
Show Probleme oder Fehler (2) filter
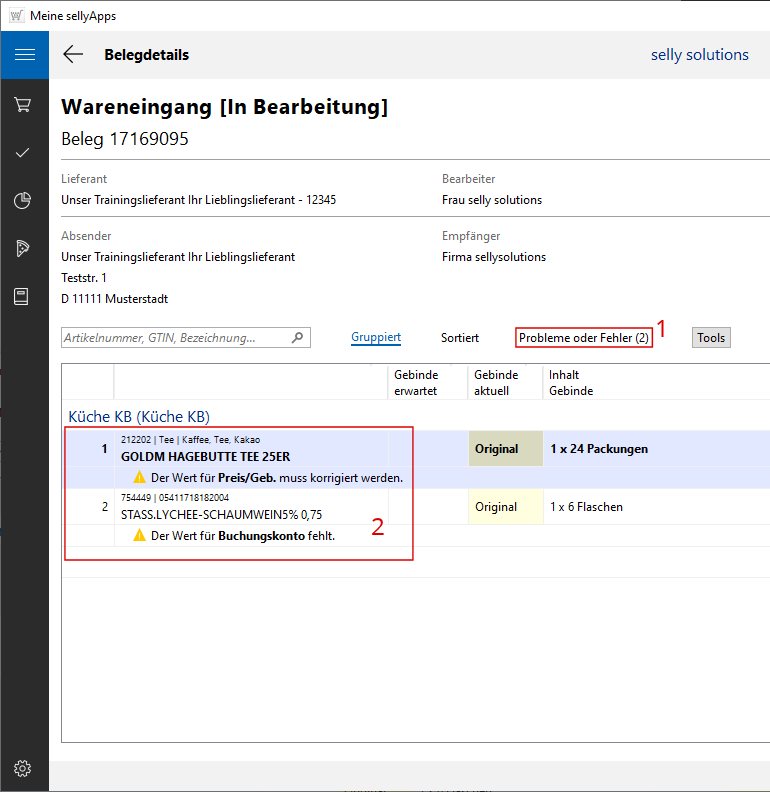(584, 338)
